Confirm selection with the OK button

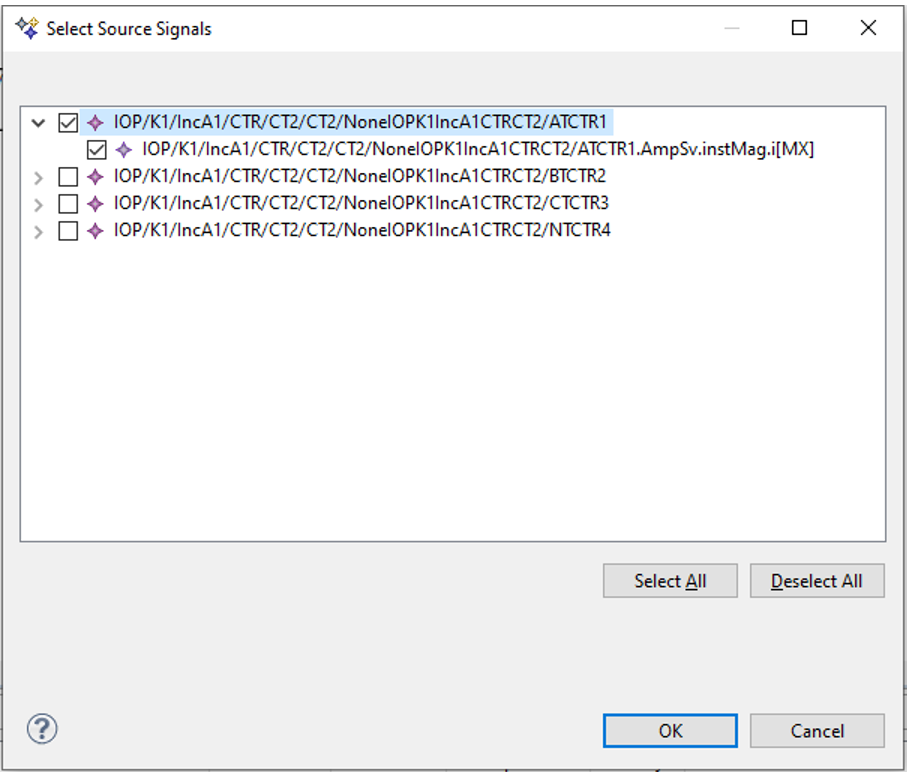point(670,731)
